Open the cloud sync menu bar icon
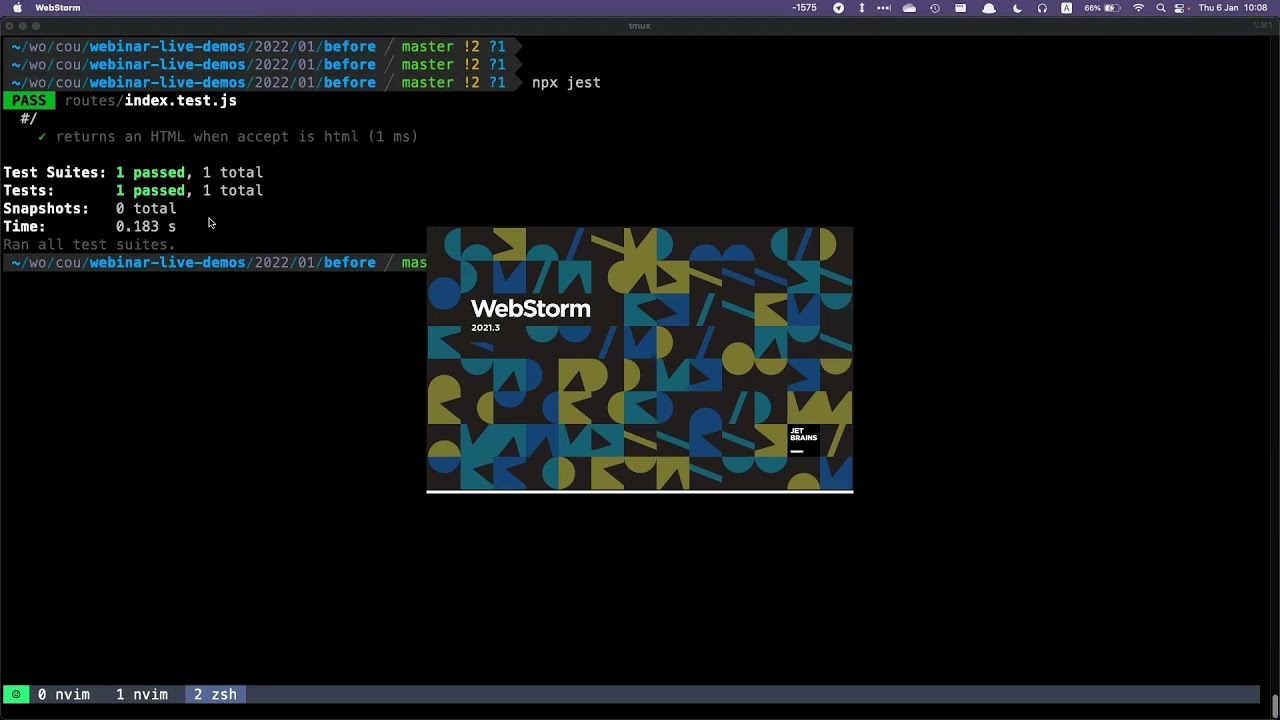 click(x=909, y=8)
